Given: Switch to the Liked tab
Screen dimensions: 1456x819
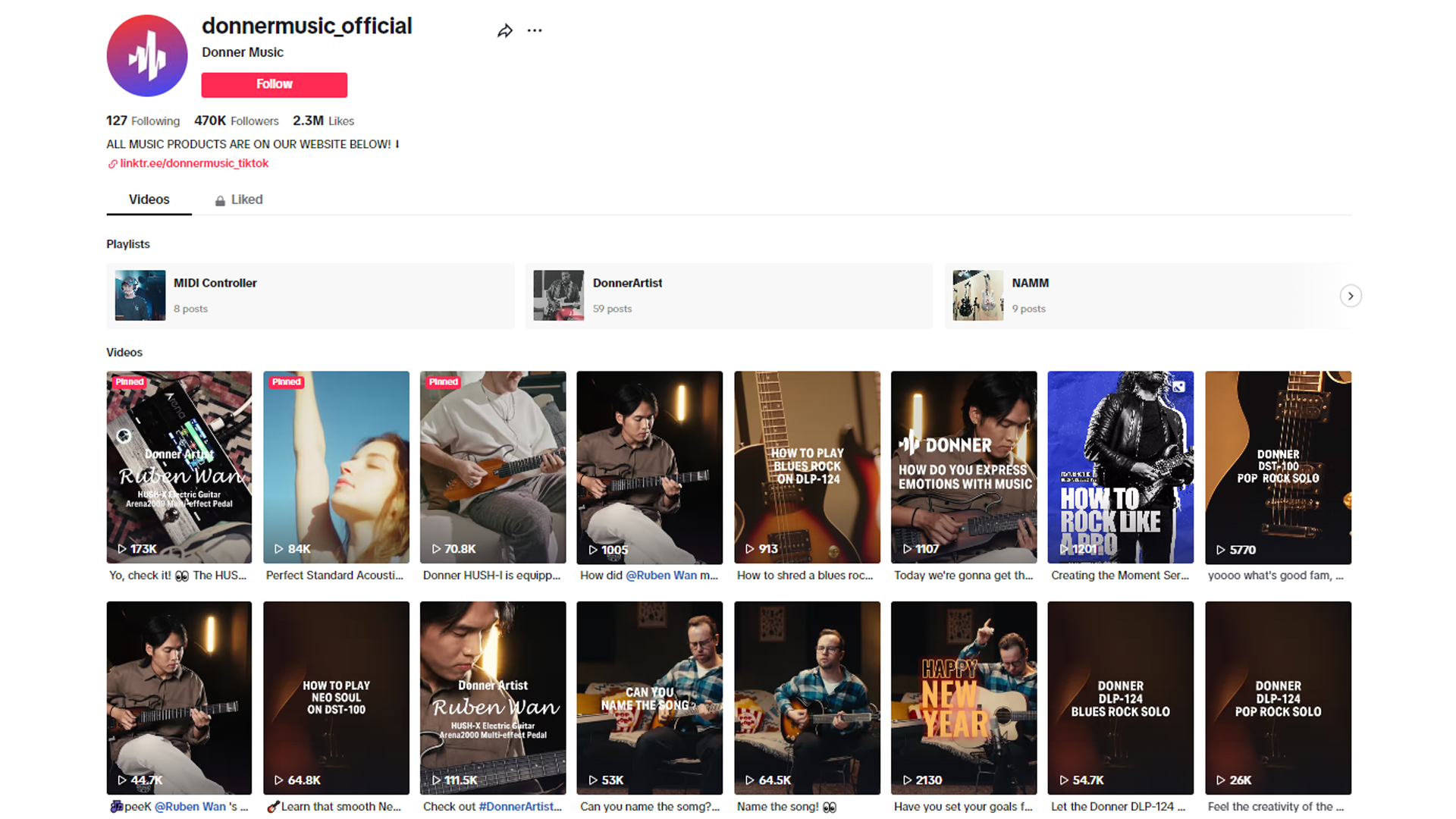Looking at the screenshot, I should pyautogui.click(x=246, y=199).
